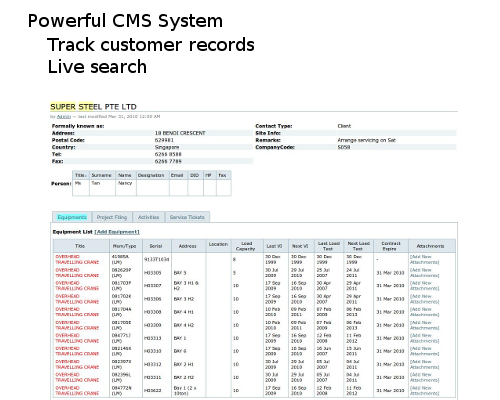Switch to the Activities tab

(x=148, y=217)
